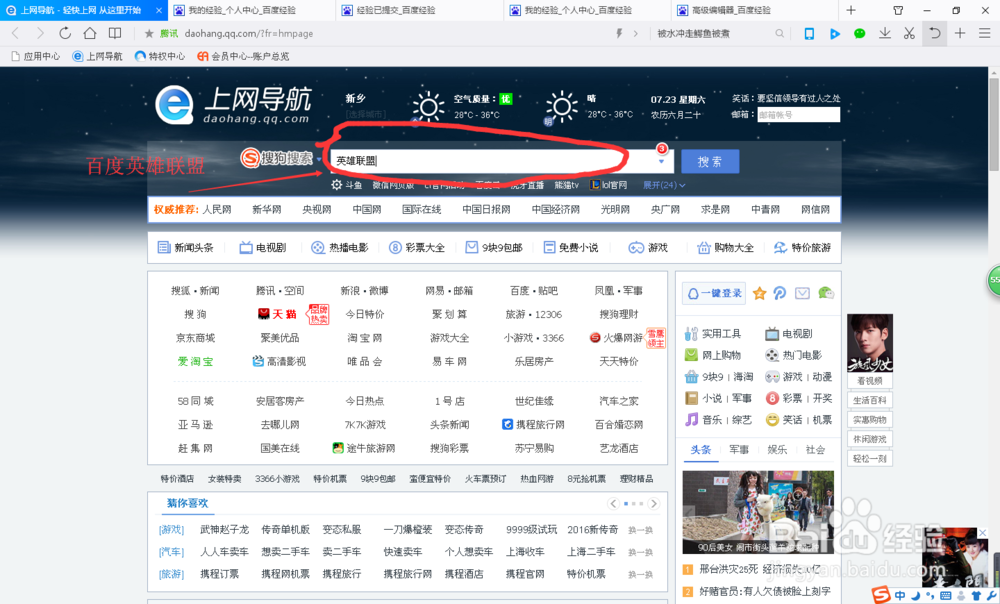Viewport: 1000px width, 604px height.
Task: Click the page vertical scrollbar thumb
Action: tap(994, 124)
